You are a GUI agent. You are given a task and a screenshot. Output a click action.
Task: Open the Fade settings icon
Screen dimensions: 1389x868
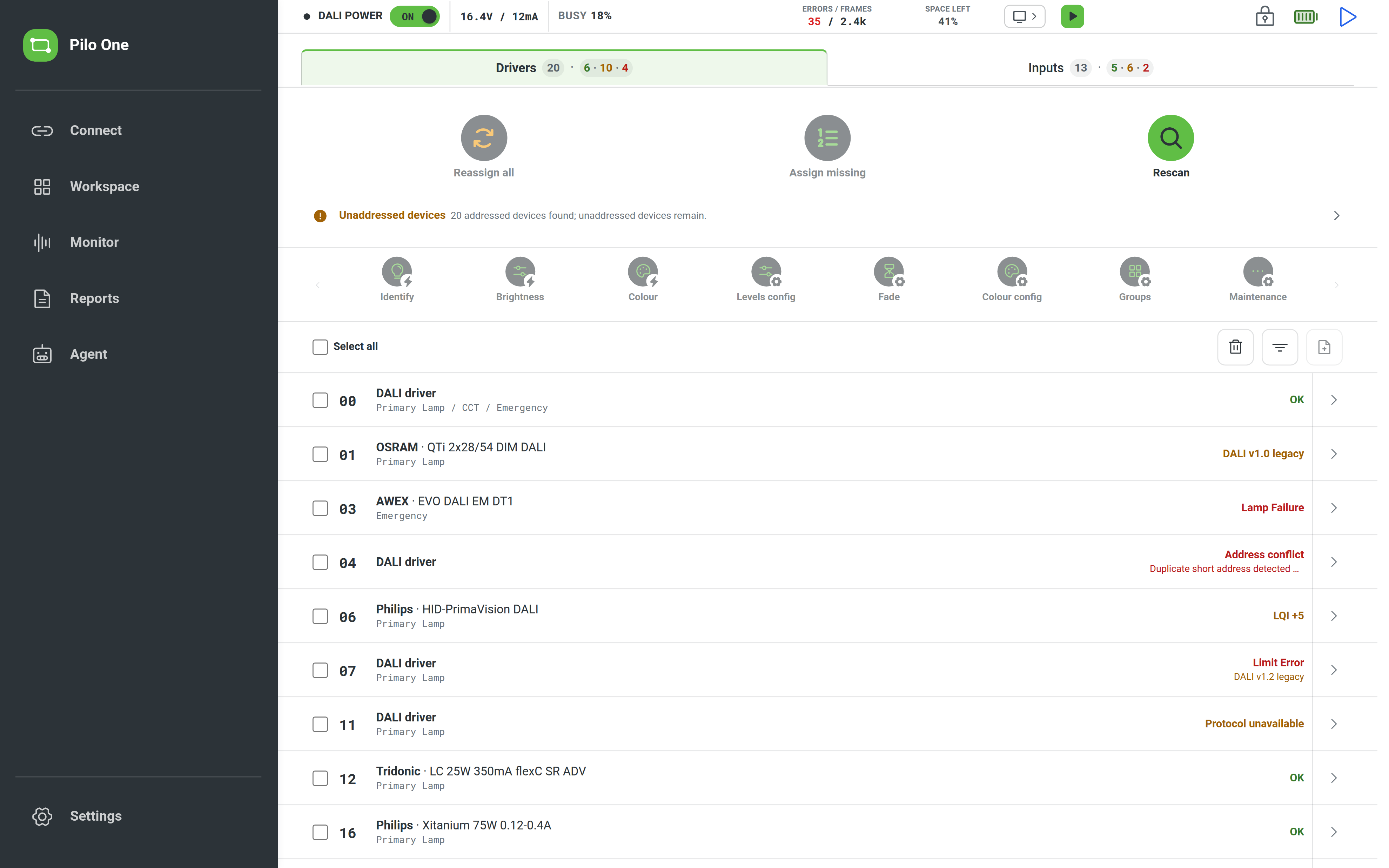pyautogui.click(x=889, y=271)
